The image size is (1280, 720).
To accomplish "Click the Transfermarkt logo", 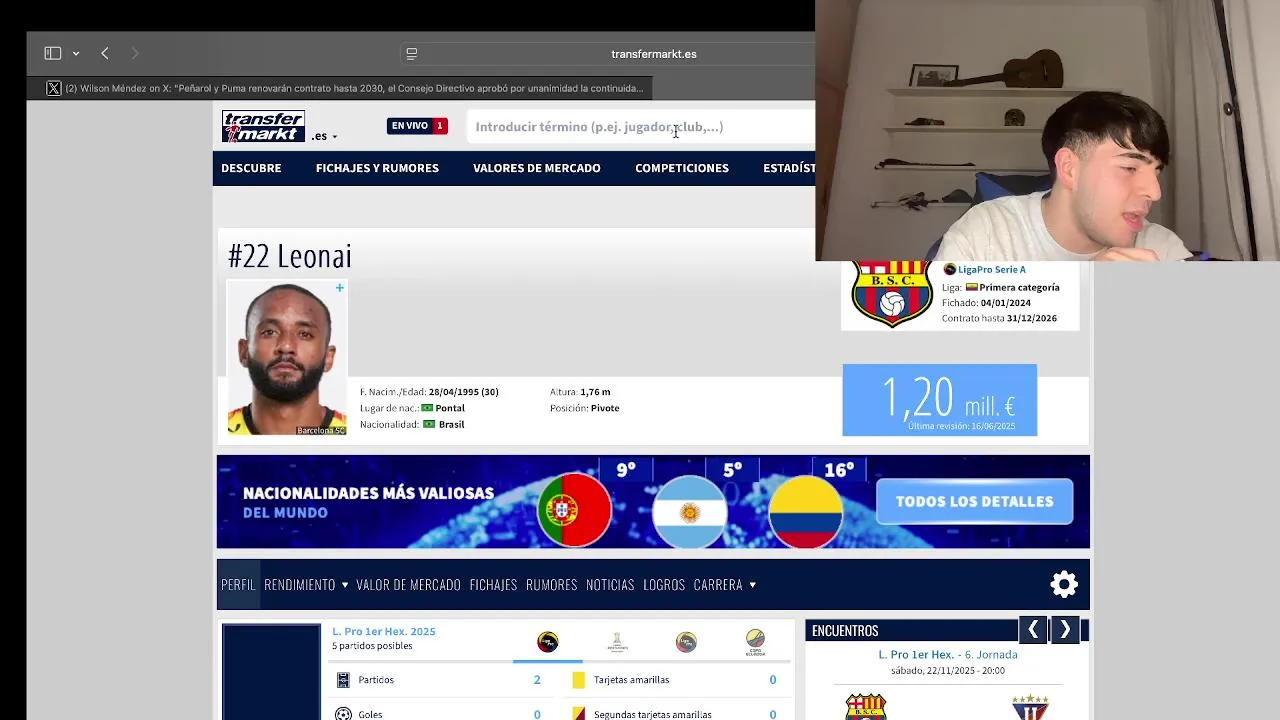I will pos(263,126).
